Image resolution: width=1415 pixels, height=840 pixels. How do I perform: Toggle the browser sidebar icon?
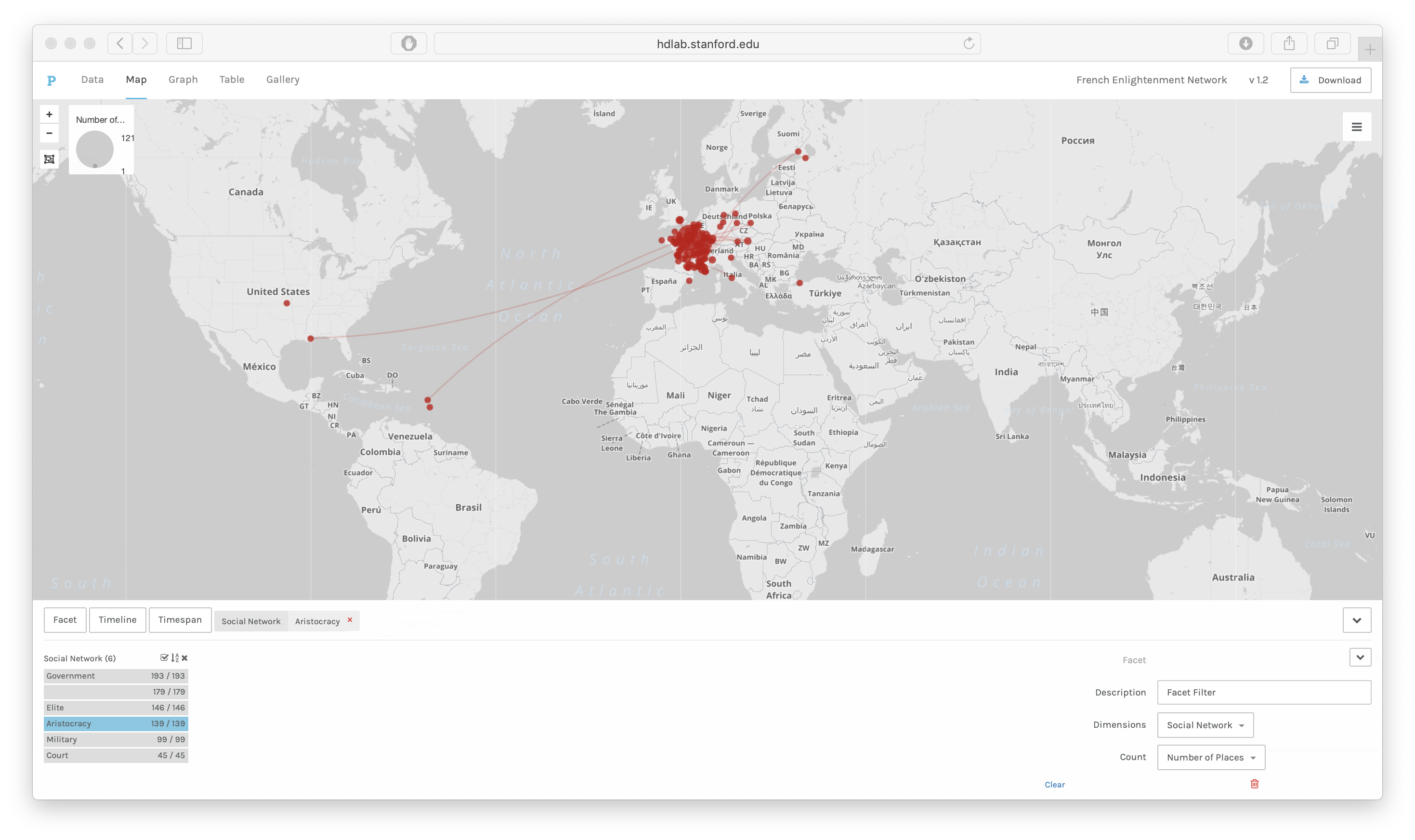point(184,43)
